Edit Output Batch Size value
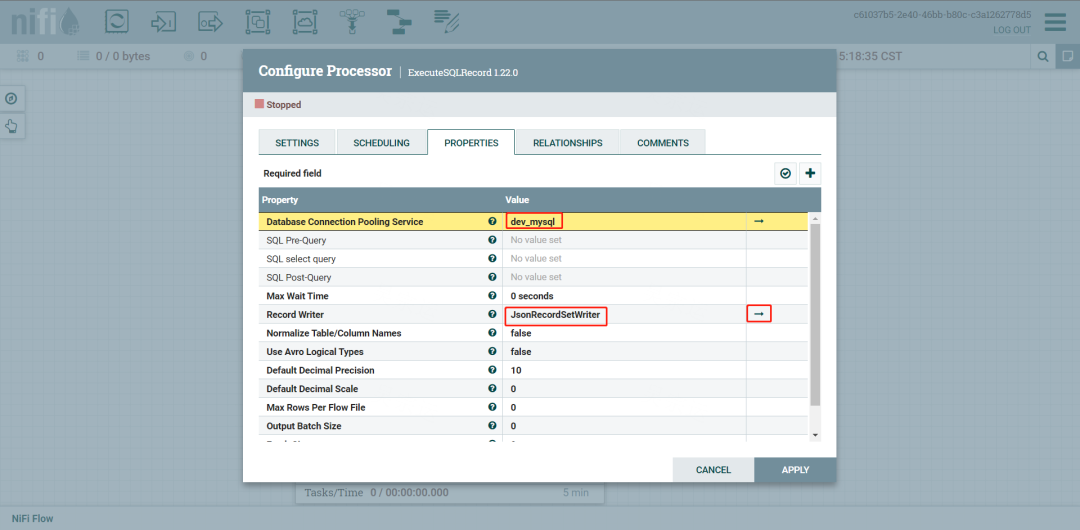 (x=625, y=426)
